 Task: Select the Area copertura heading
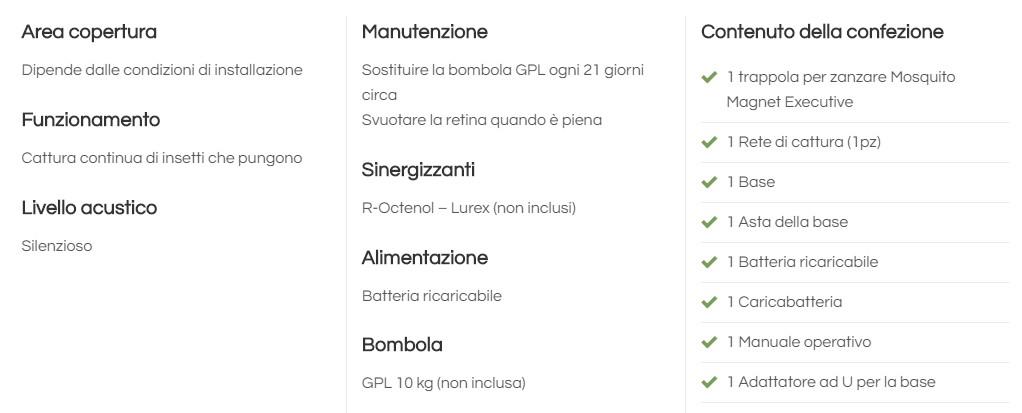point(89,32)
